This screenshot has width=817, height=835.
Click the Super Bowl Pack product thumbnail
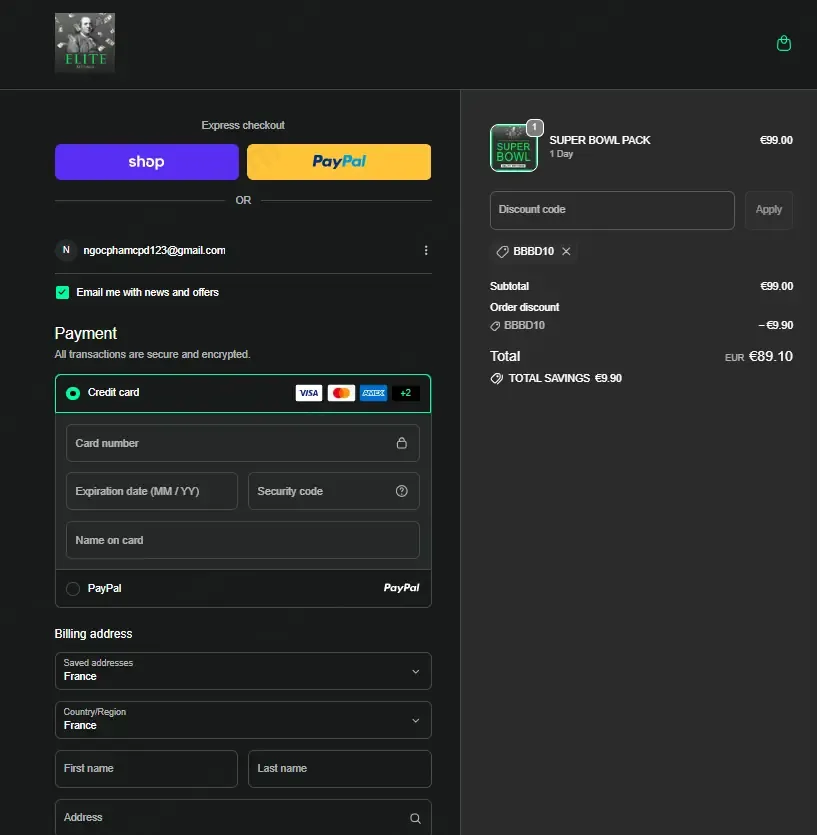513,148
